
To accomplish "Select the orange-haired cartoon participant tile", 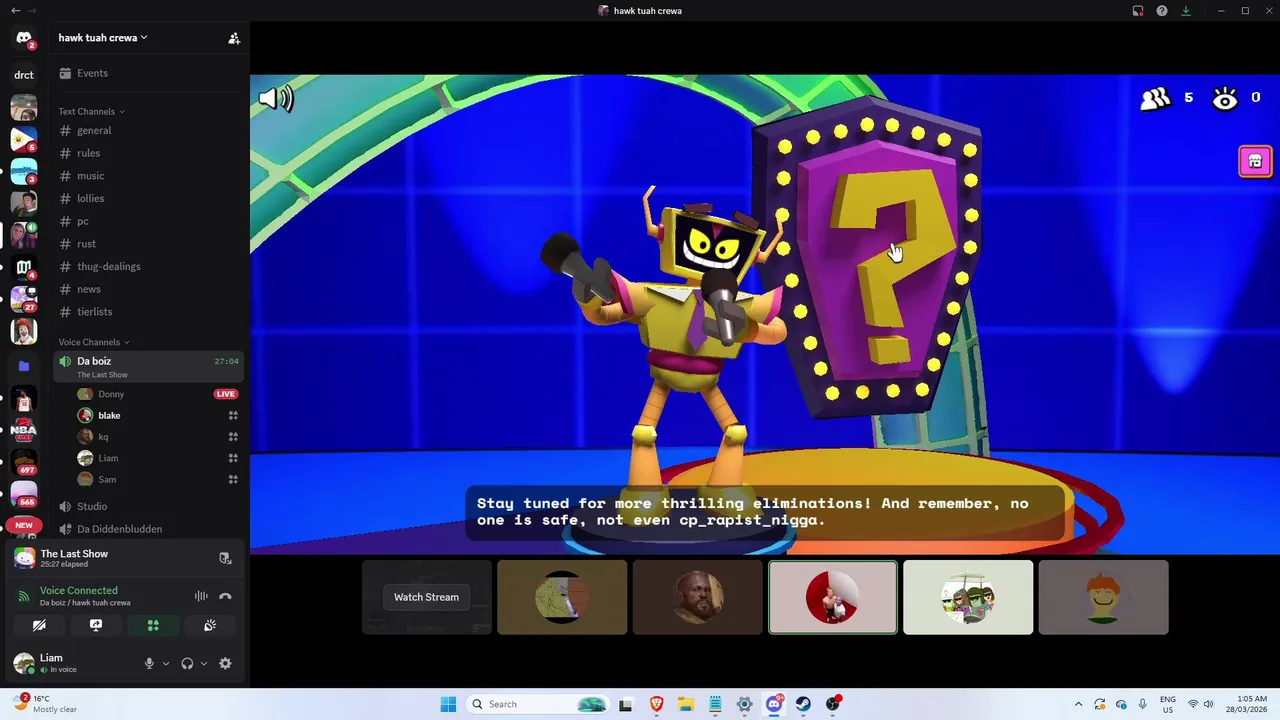I will coord(1103,597).
